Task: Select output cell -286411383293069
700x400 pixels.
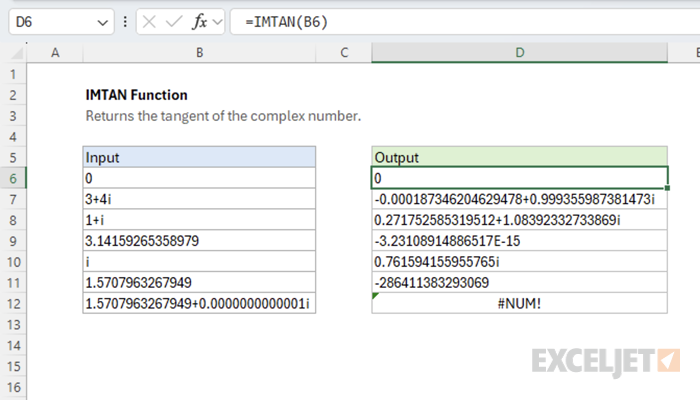Action: (520, 283)
